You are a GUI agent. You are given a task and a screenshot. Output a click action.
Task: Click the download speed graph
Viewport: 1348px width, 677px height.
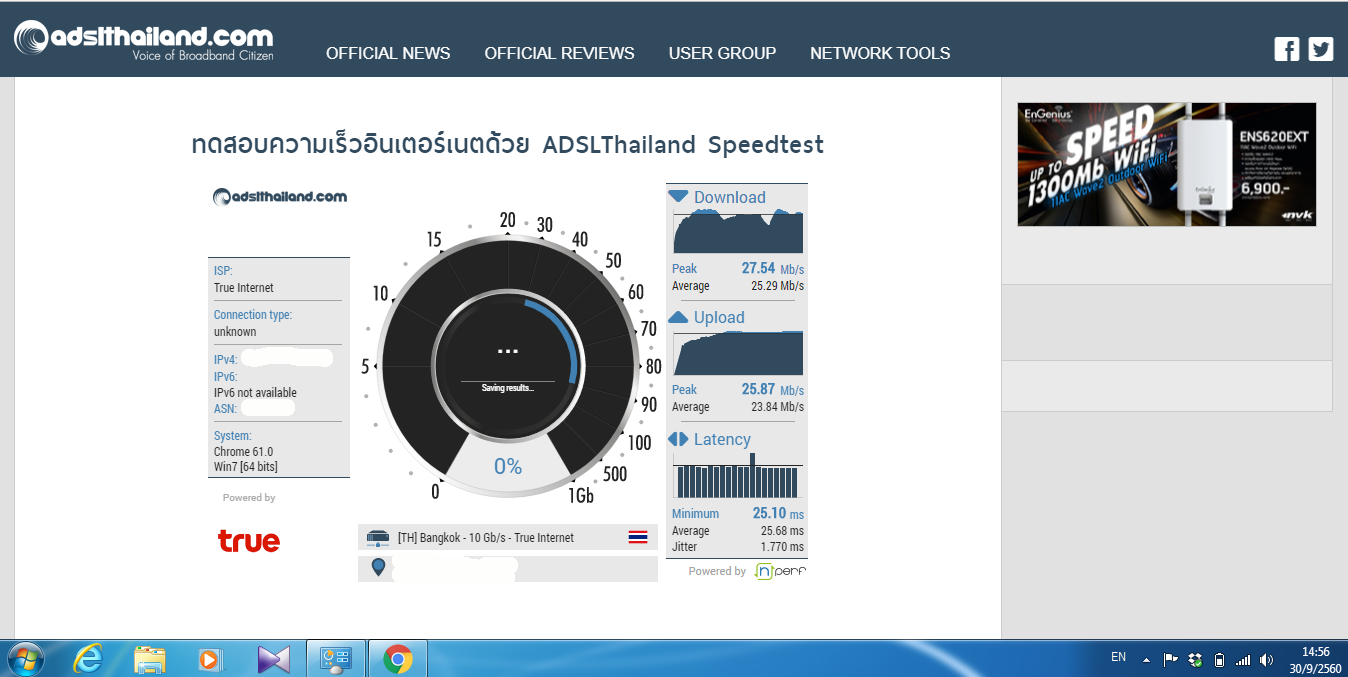(738, 231)
